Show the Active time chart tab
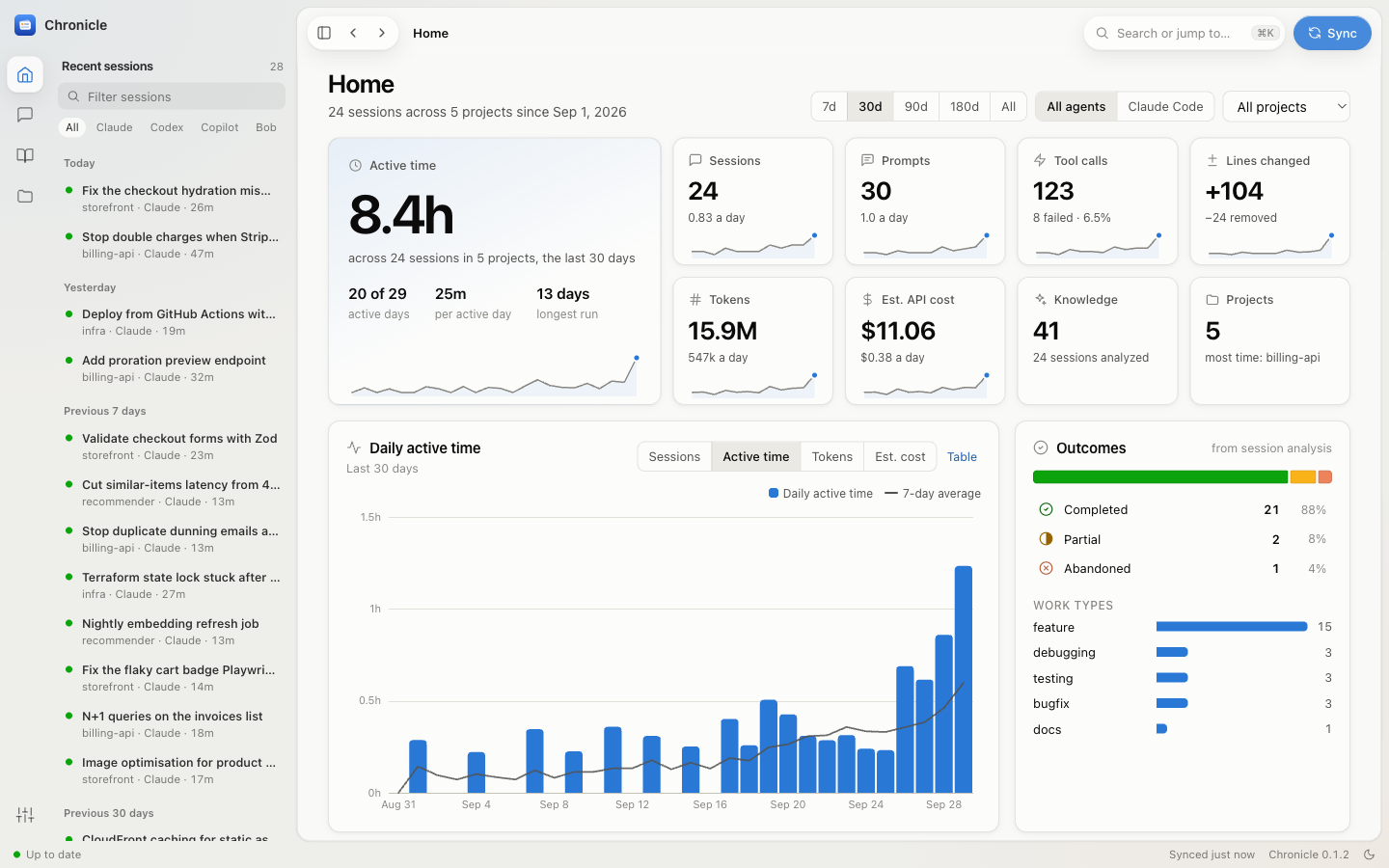Image resolution: width=1389 pixels, height=868 pixels. click(x=756, y=456)
